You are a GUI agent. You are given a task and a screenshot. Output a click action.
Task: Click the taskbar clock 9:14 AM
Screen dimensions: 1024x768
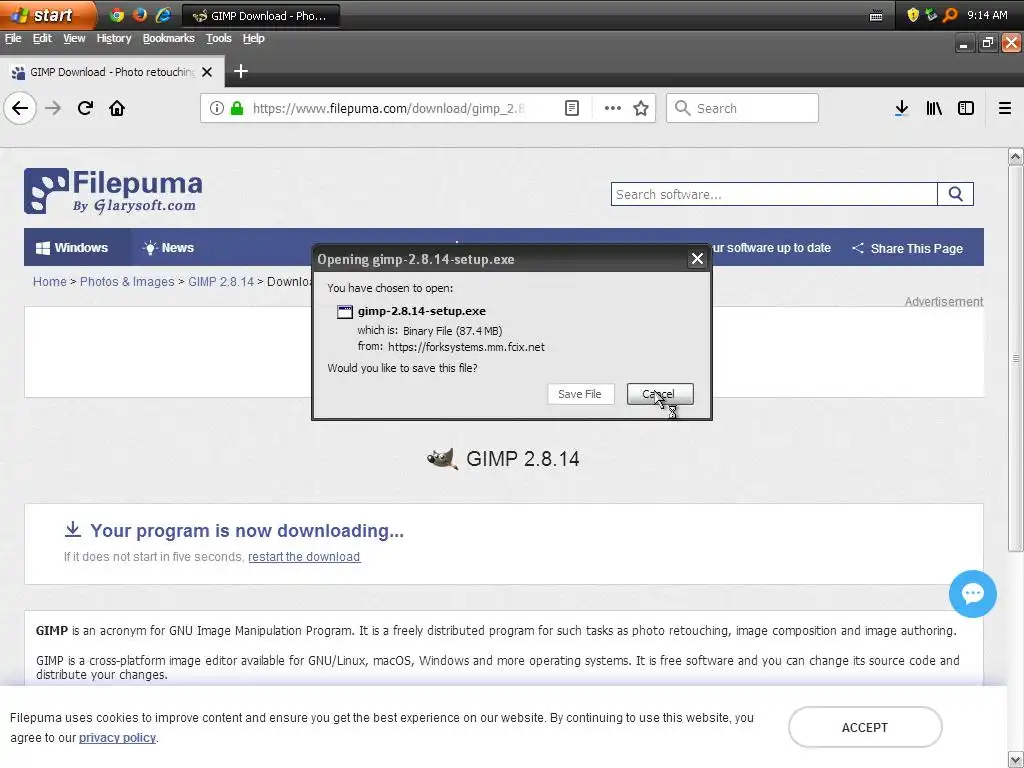click(x=987, y=15)
